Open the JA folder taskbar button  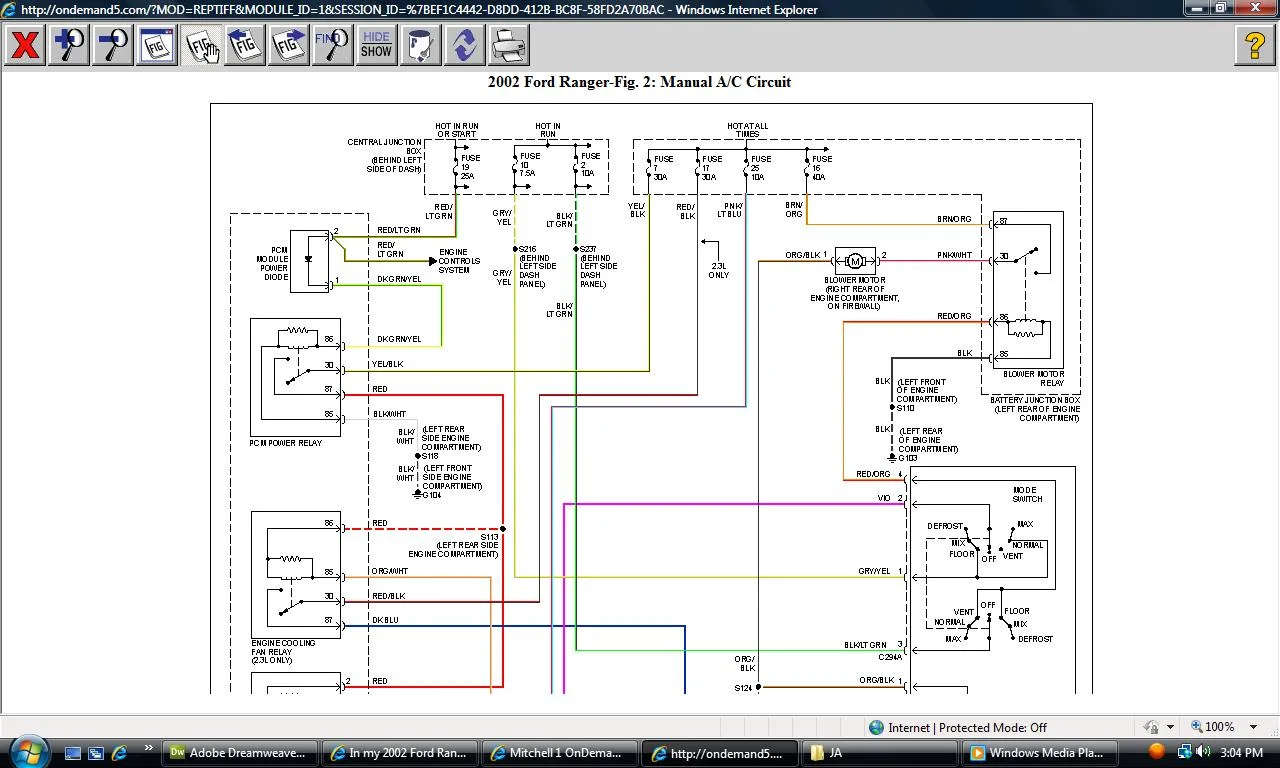pyautogui.click(x=880, y=753)
